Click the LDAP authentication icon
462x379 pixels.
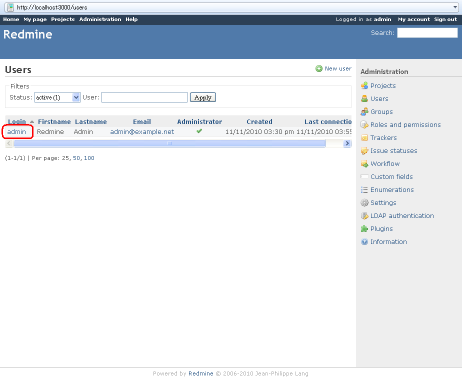[364, 216]
